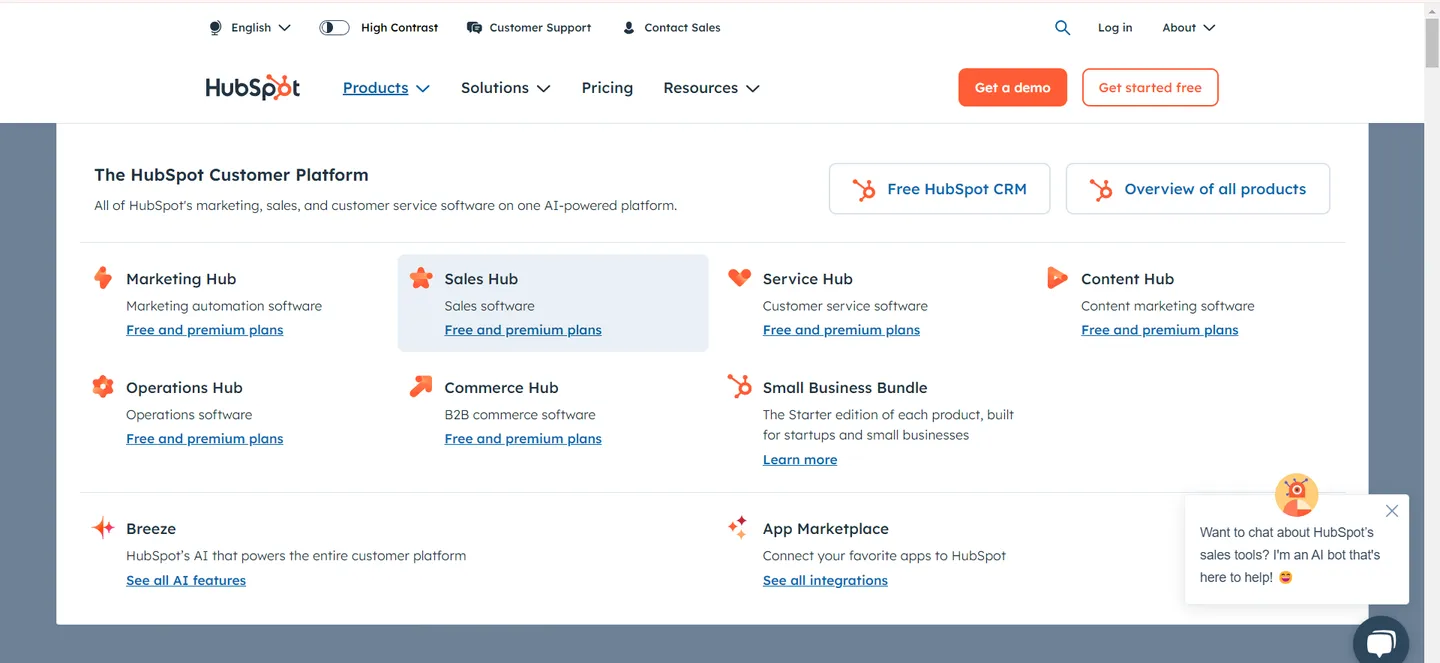Click the chatbot avatar icon
This screenshot has height=663, width=1440.
tap(1296, 495)
